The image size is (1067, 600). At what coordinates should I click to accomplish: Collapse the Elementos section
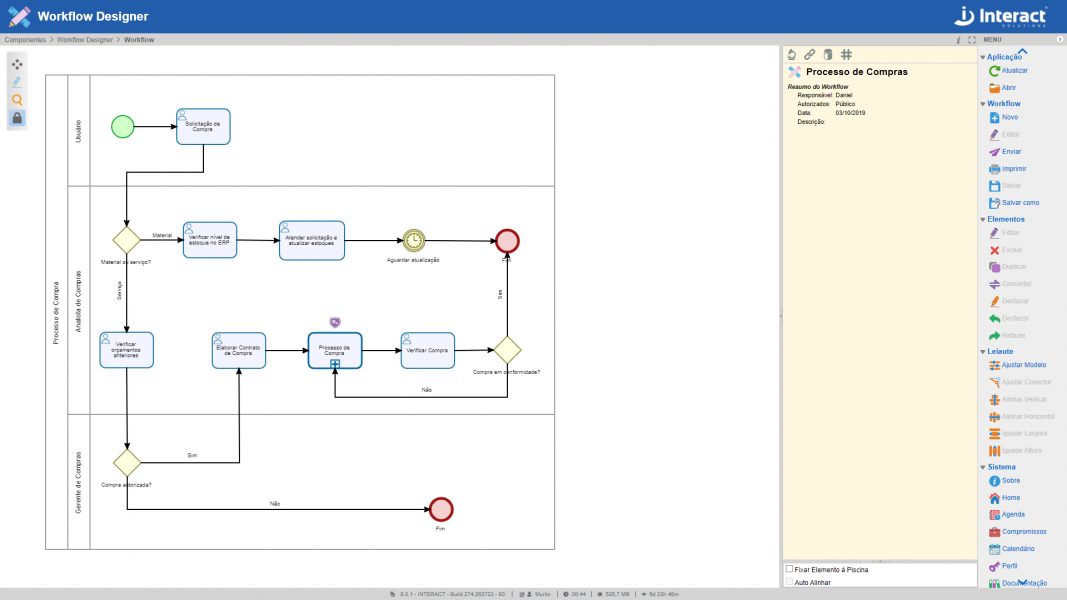pos(983,220)
